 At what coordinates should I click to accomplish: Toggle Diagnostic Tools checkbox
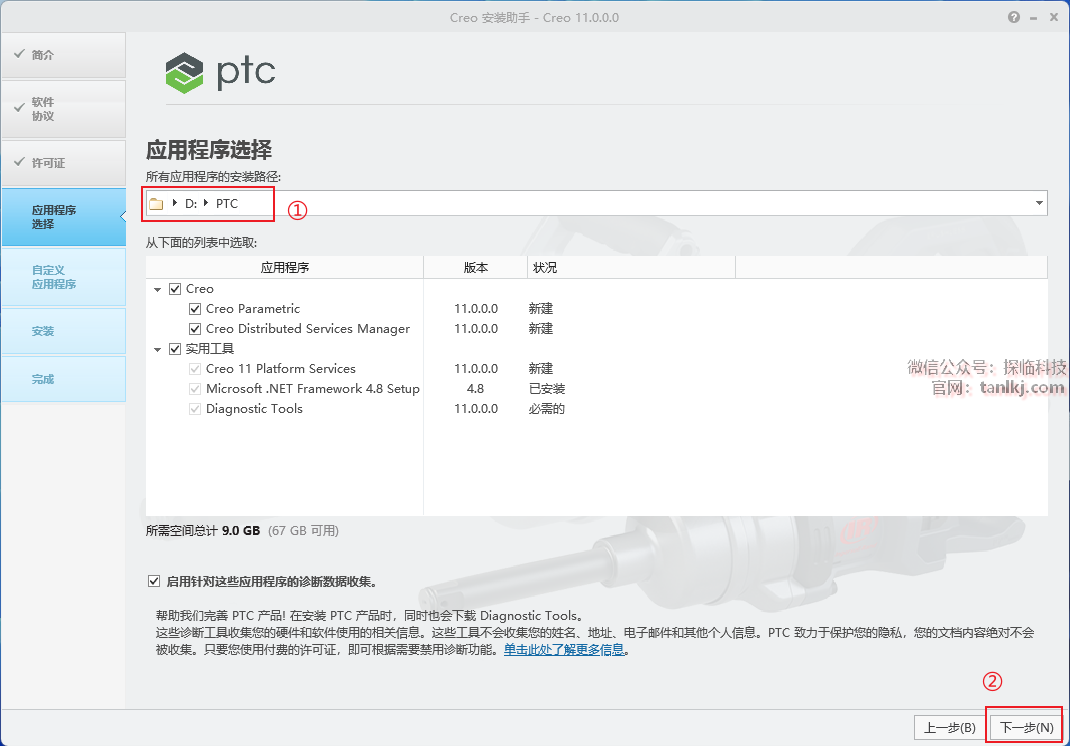(x=194, y=409)
